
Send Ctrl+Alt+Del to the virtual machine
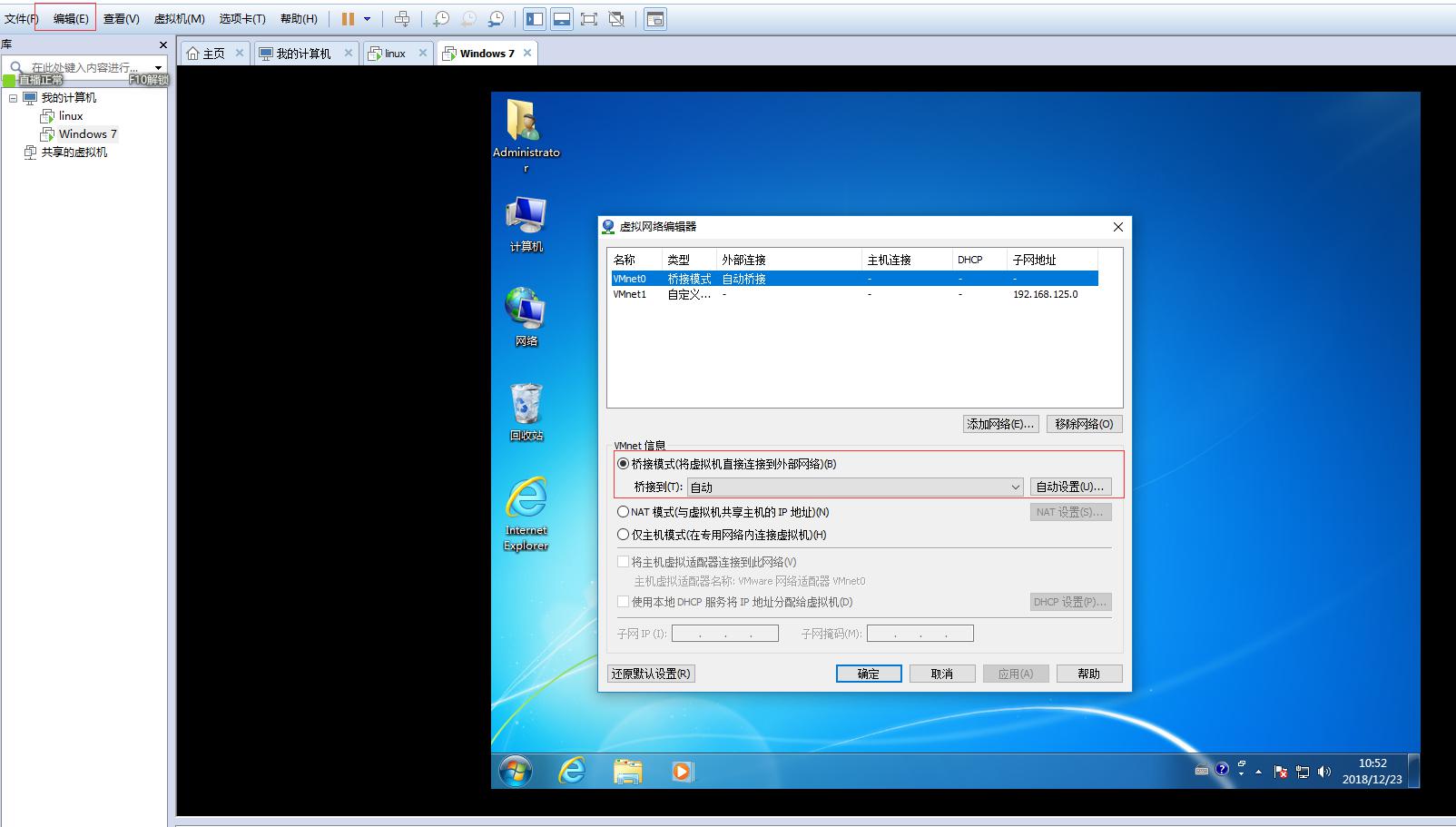click(402, 18)
